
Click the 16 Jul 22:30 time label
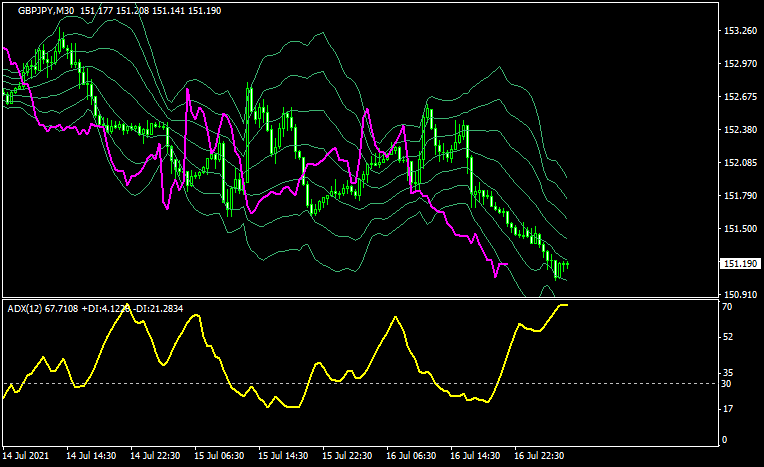(539, 456)
